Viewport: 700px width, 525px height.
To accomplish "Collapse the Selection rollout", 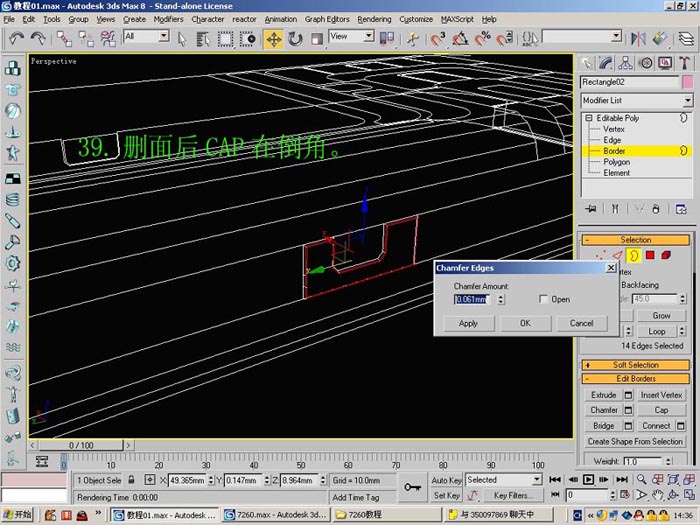I will (636, 240).
